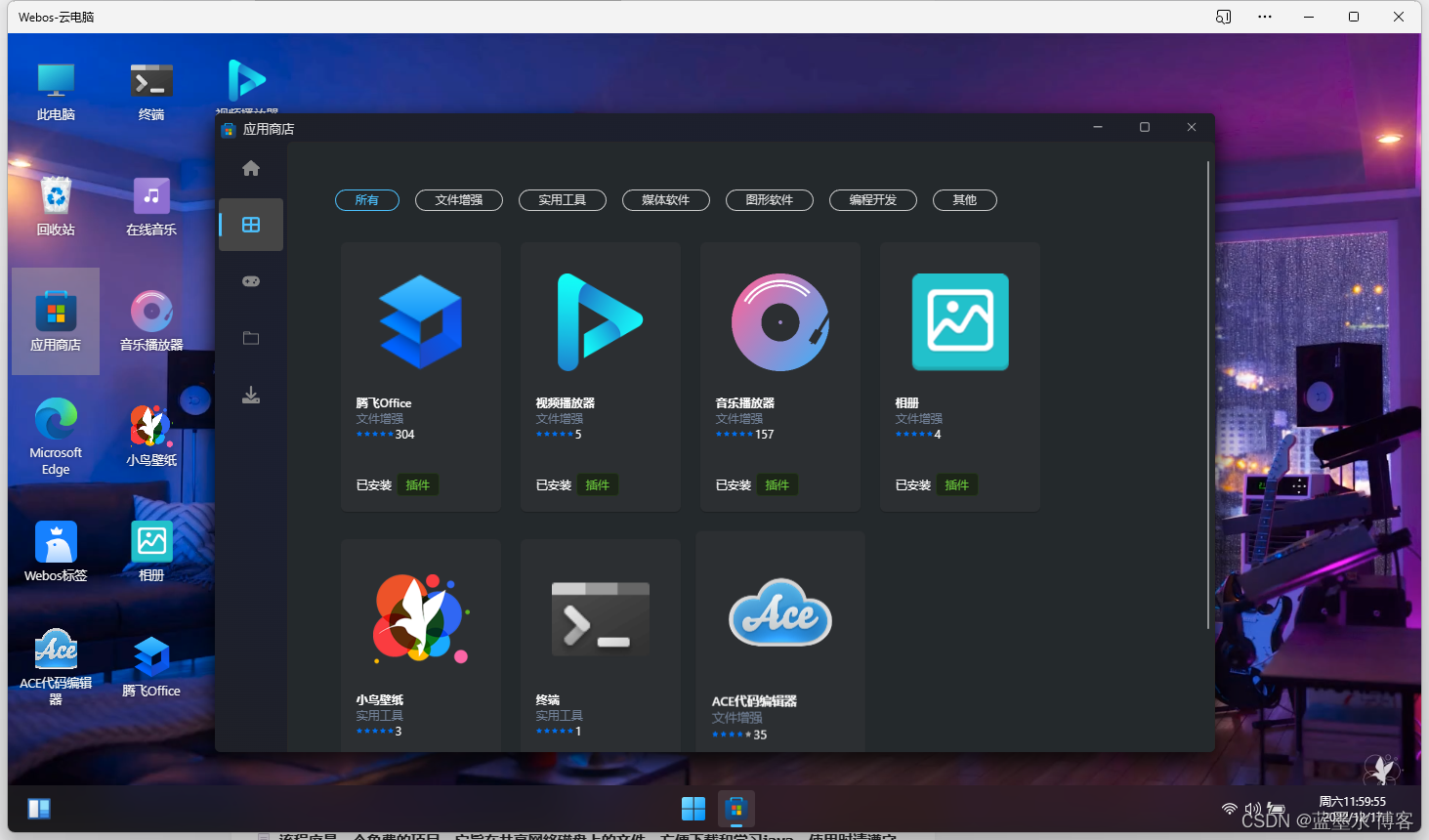Open Webos标签 desktop icon

click(56, 552)
